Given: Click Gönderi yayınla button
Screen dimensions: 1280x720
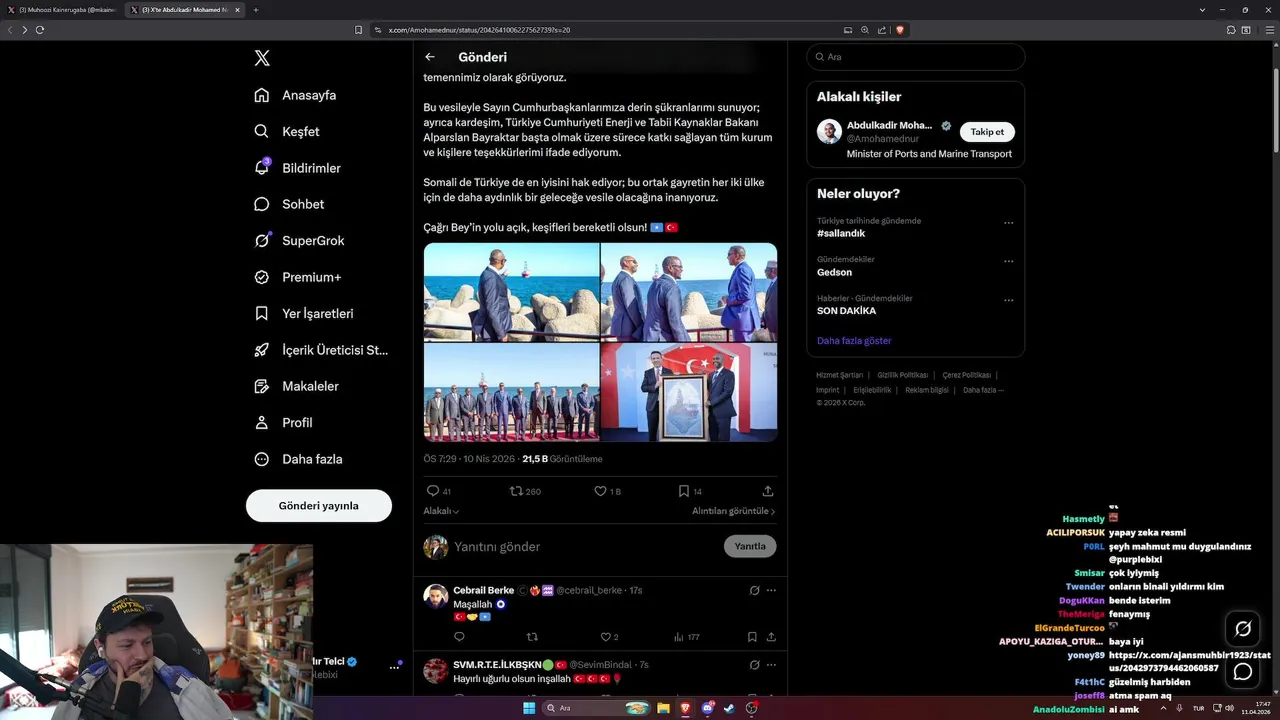Looking at the screenshot, I should pos(319,506).
